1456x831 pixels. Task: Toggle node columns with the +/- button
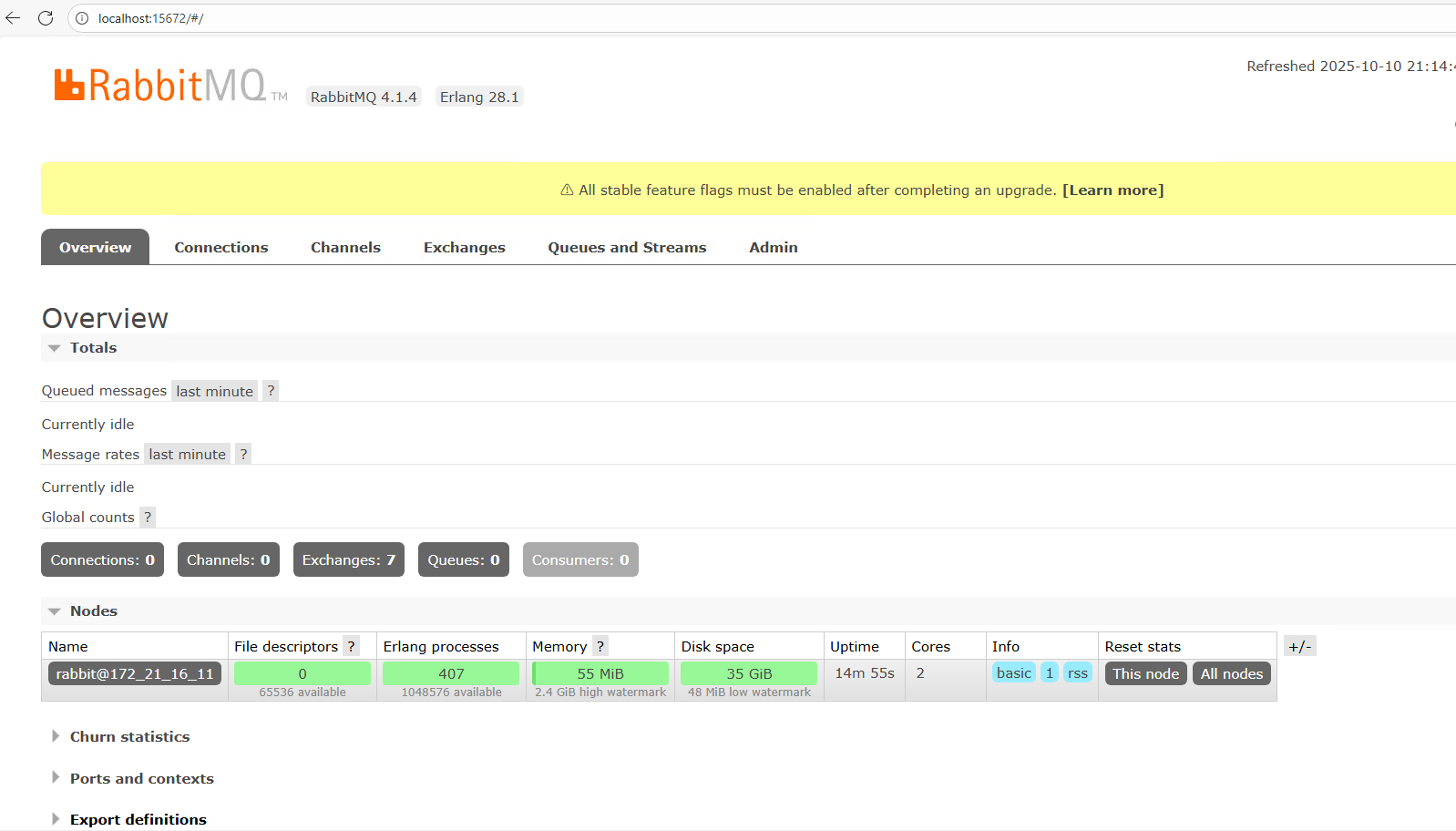1299,646
